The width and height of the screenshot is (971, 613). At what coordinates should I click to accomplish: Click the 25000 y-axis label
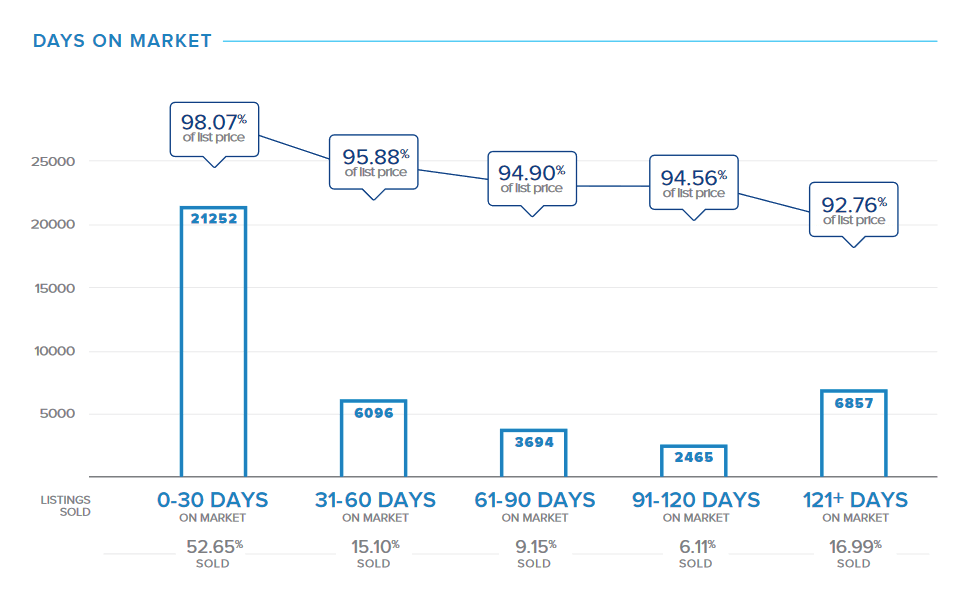click(54, 162)
